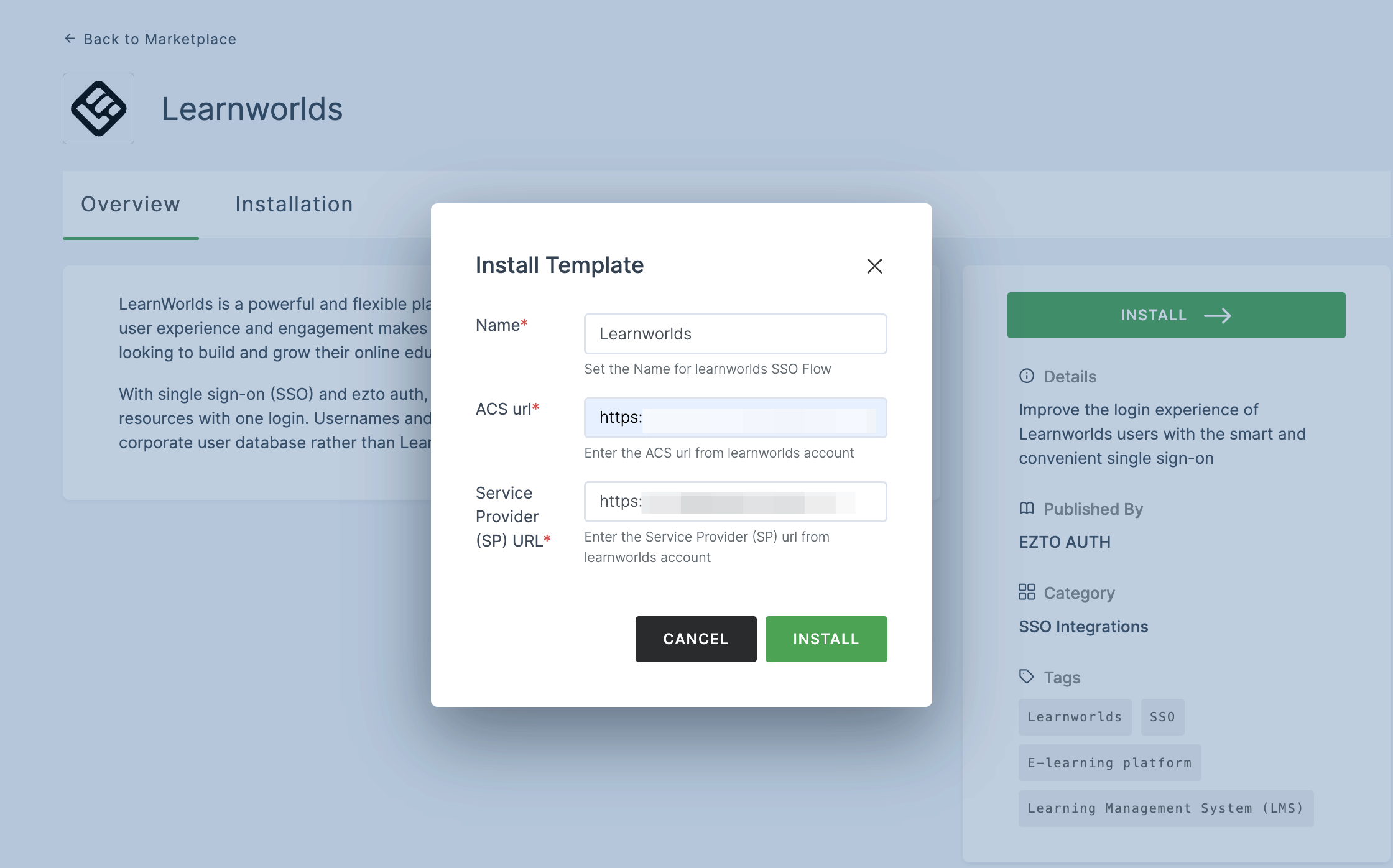Click the modal close X icon
This screenshot has width=1393, height=868.
[x=873, y=265]
